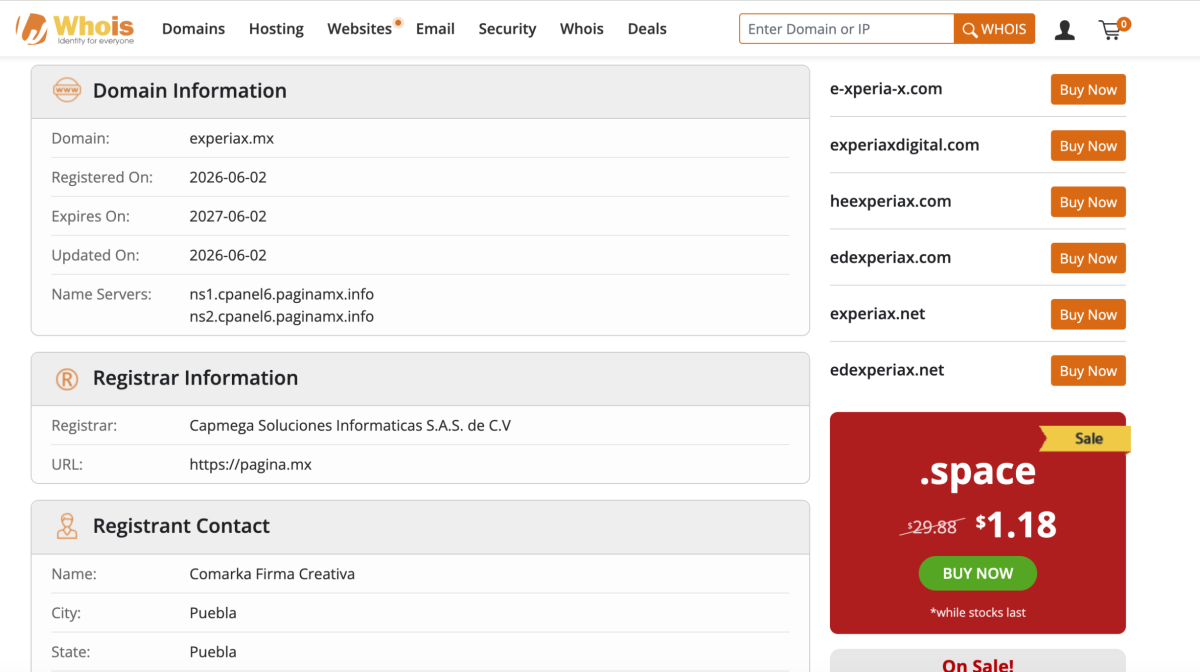This screenshot has height=672, width=1200.
Task: Open the Websites menu
Action: (x=360, y=29)
